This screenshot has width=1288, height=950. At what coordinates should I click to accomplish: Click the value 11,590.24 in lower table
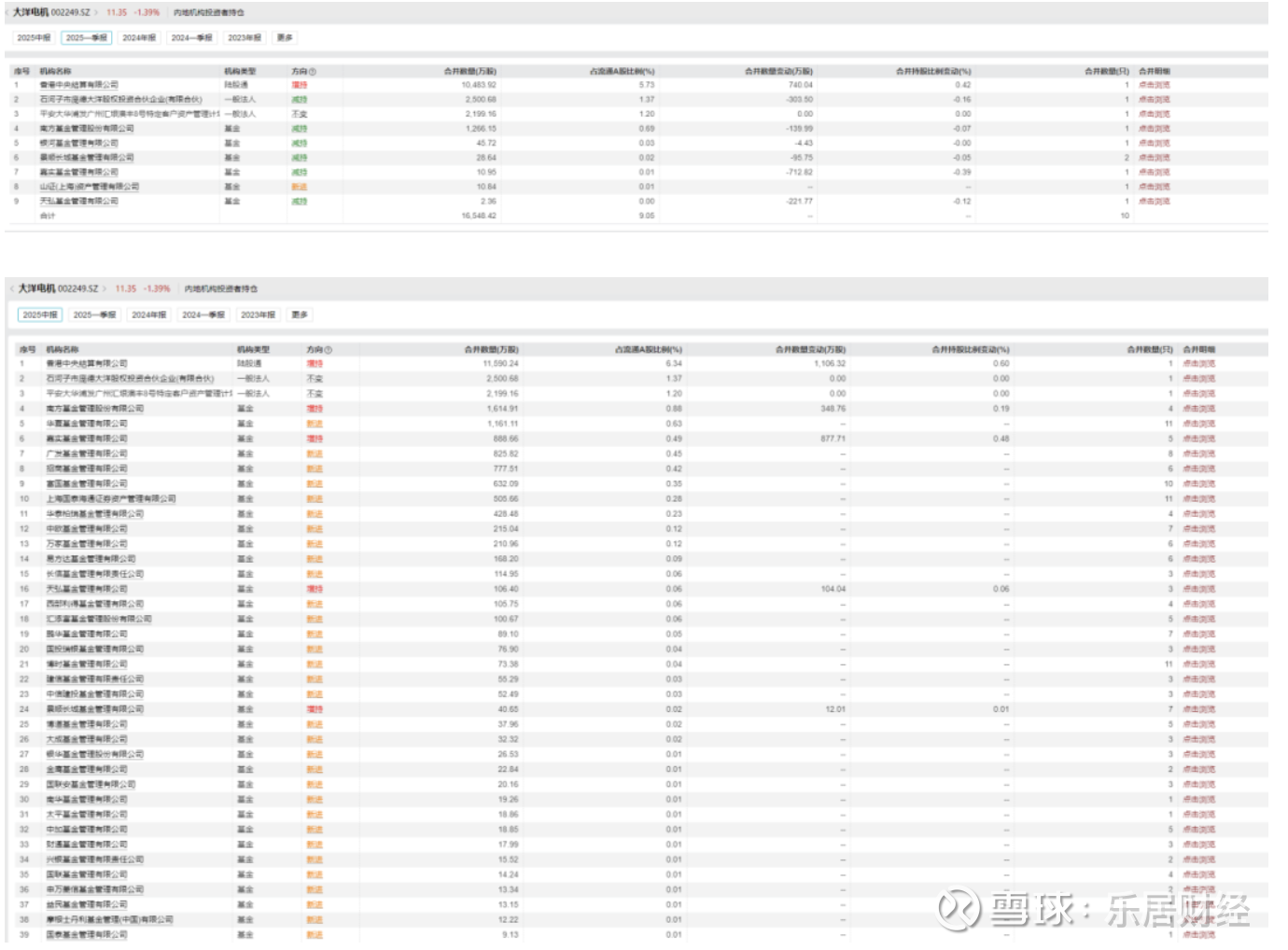500,364
